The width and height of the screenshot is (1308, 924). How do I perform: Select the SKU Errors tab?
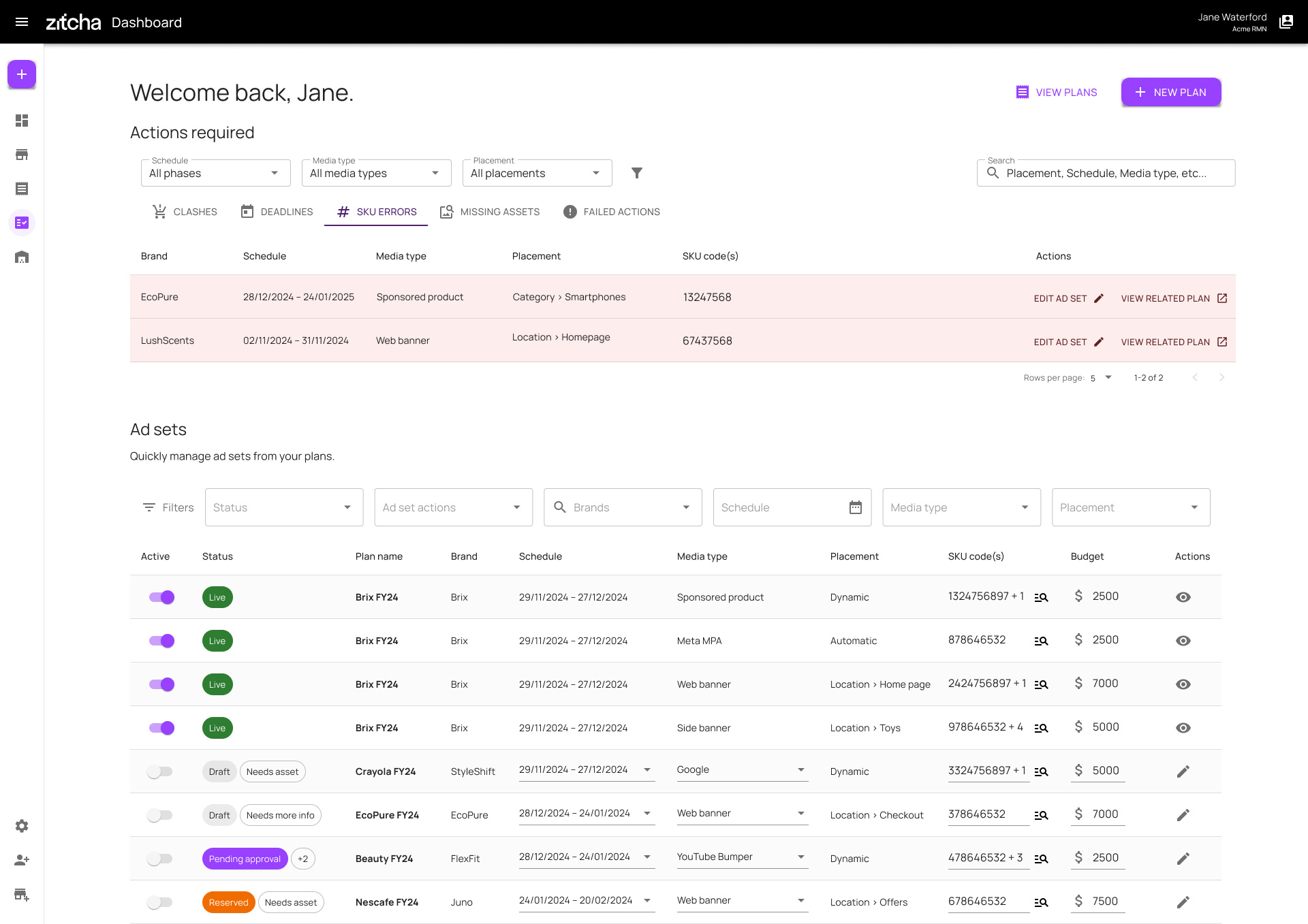pos(376,212)
